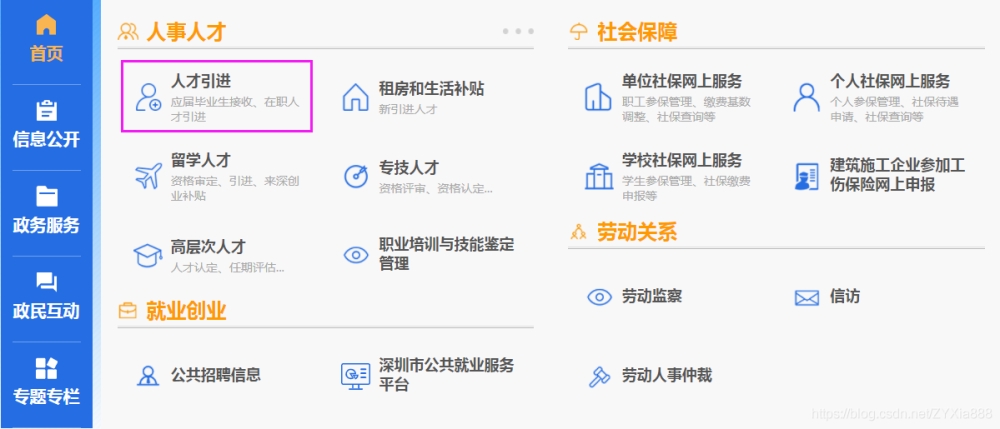The image size is (1000, 429).
Task: Open 学校社保网上服务 link
Action: click(x=682, y=160)
